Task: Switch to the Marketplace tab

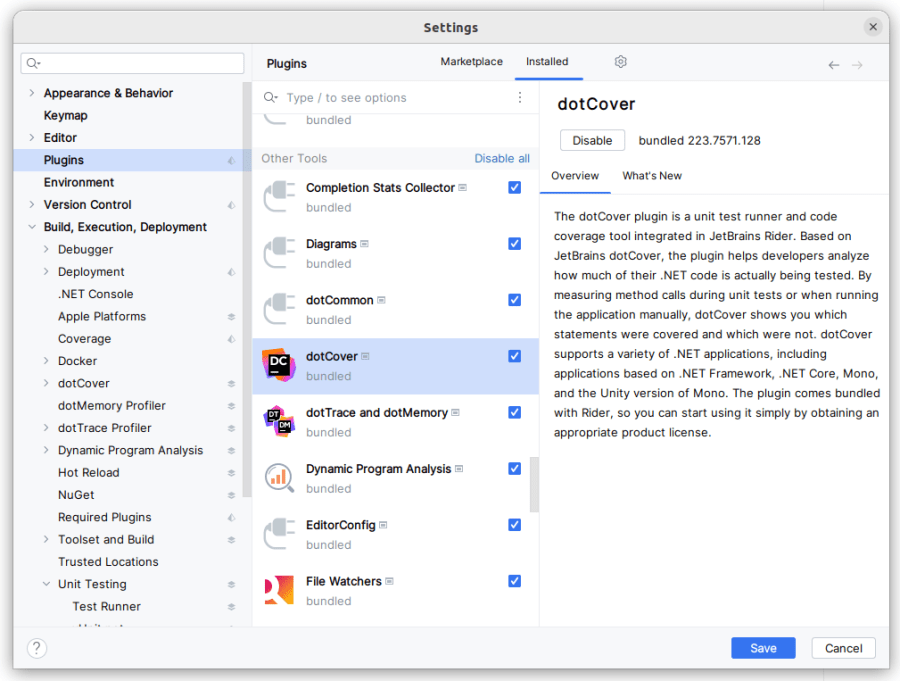Action: [471, 61]
